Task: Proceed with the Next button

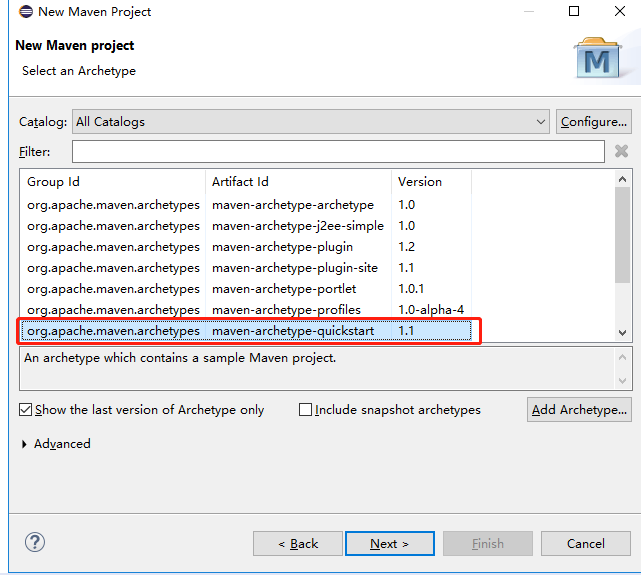Action: (390, 544)
